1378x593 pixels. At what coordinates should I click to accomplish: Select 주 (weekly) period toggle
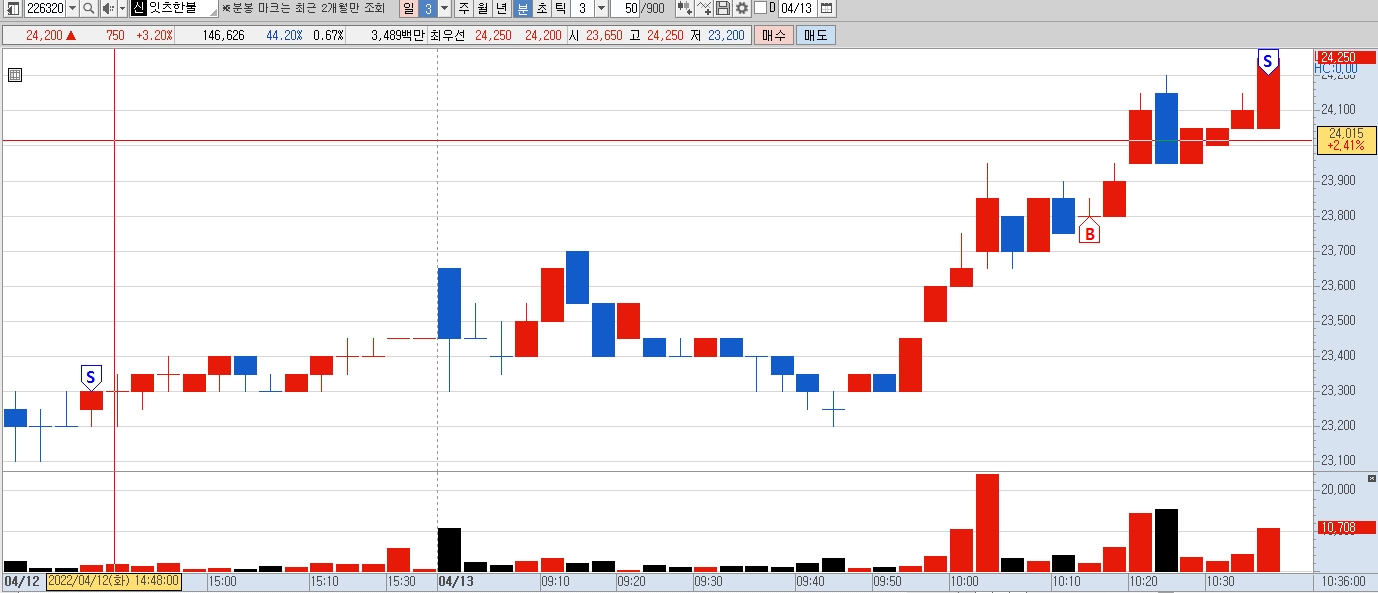pos(464,8)
